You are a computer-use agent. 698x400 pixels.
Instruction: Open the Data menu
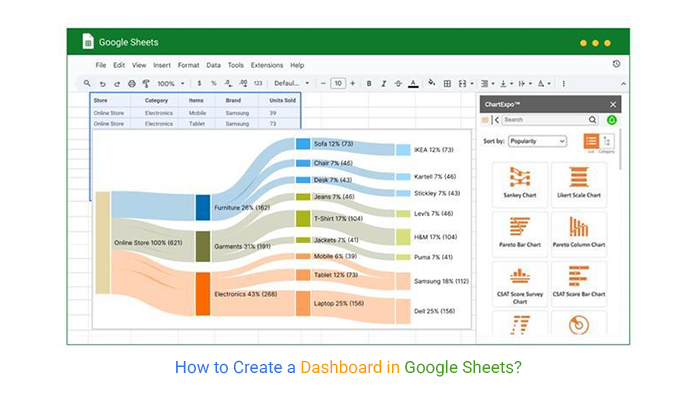coord(213,65)
